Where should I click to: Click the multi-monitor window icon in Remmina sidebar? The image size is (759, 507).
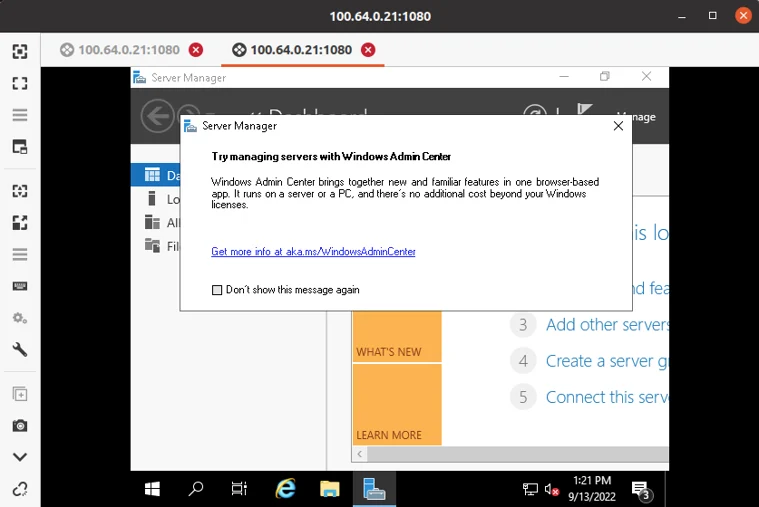tap(20, 147)
